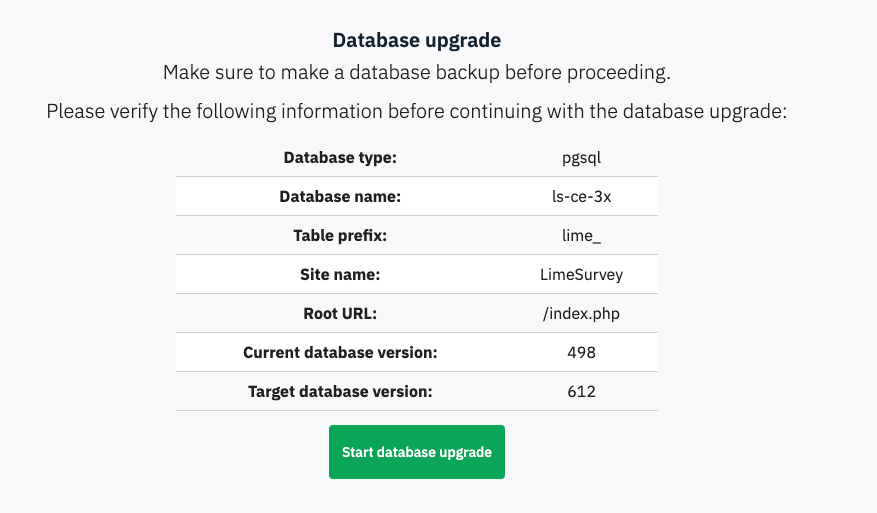Click the target version value 612

coord(581,392)
